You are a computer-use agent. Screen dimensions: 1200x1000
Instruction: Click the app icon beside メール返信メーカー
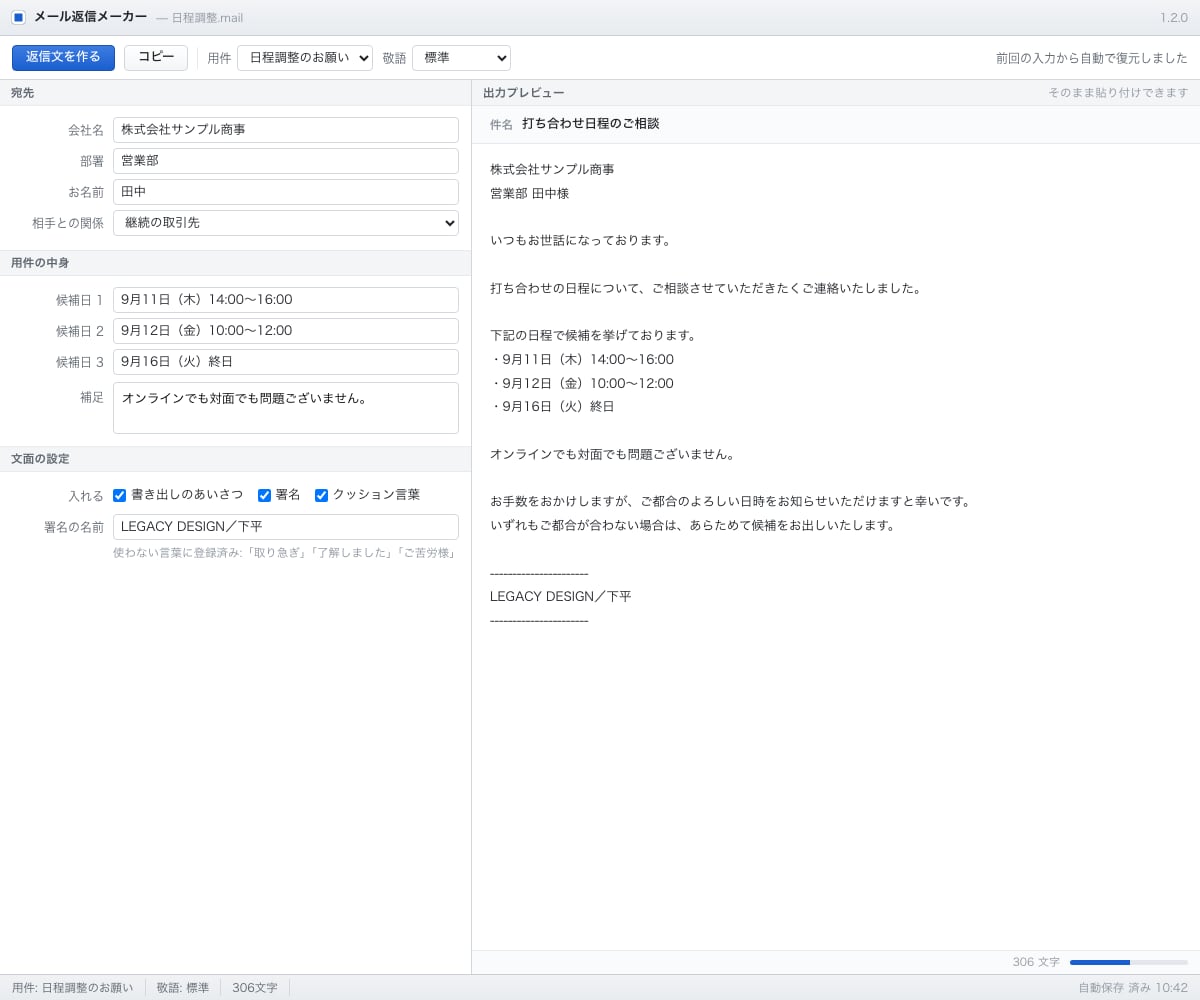coord(18,17)
